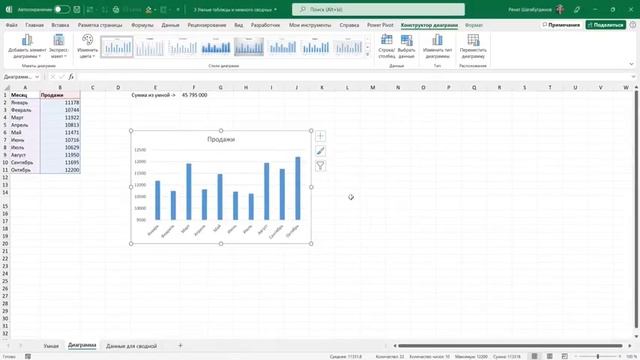The width and height of the screenshot is (640, 360).
Task: Click the user account avatar
Action: click(x=560, y=9)
